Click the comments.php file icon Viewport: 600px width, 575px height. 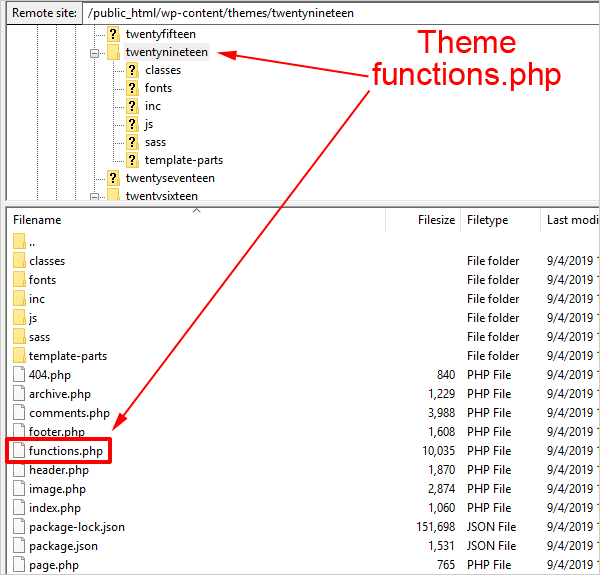[x=19, y=413]
